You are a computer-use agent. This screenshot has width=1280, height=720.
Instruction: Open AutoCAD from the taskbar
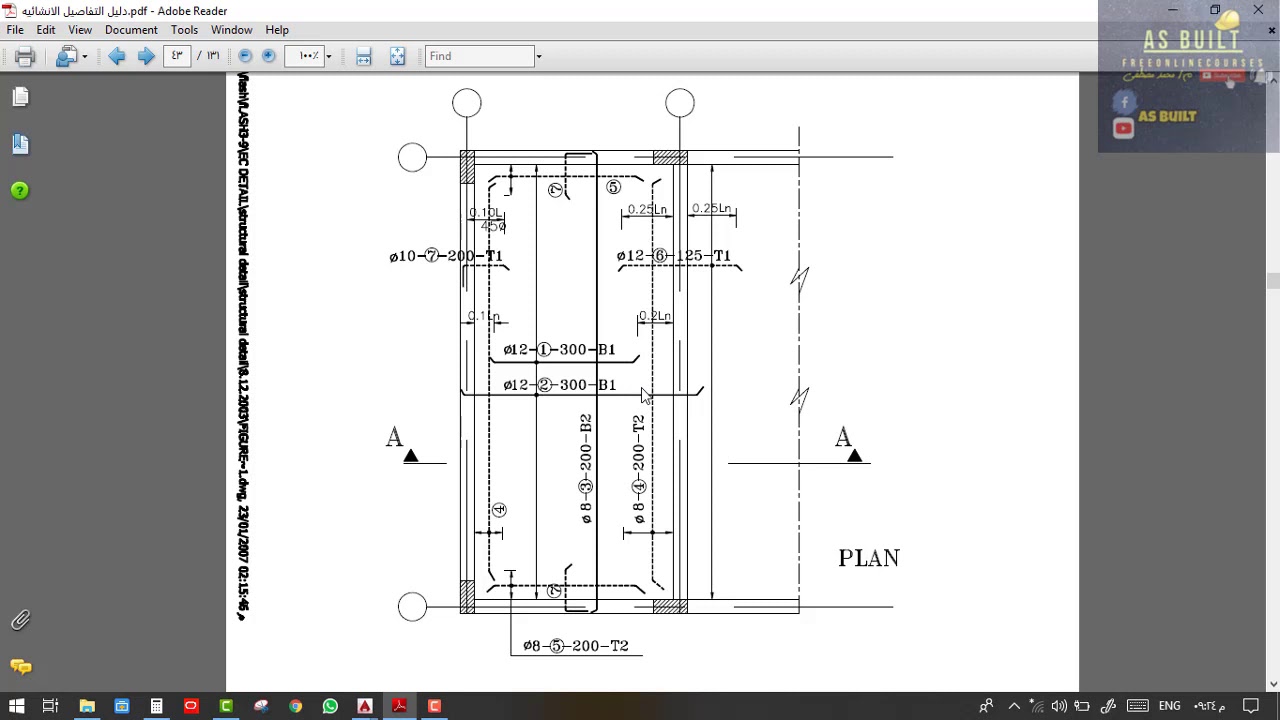click(365, 706)
